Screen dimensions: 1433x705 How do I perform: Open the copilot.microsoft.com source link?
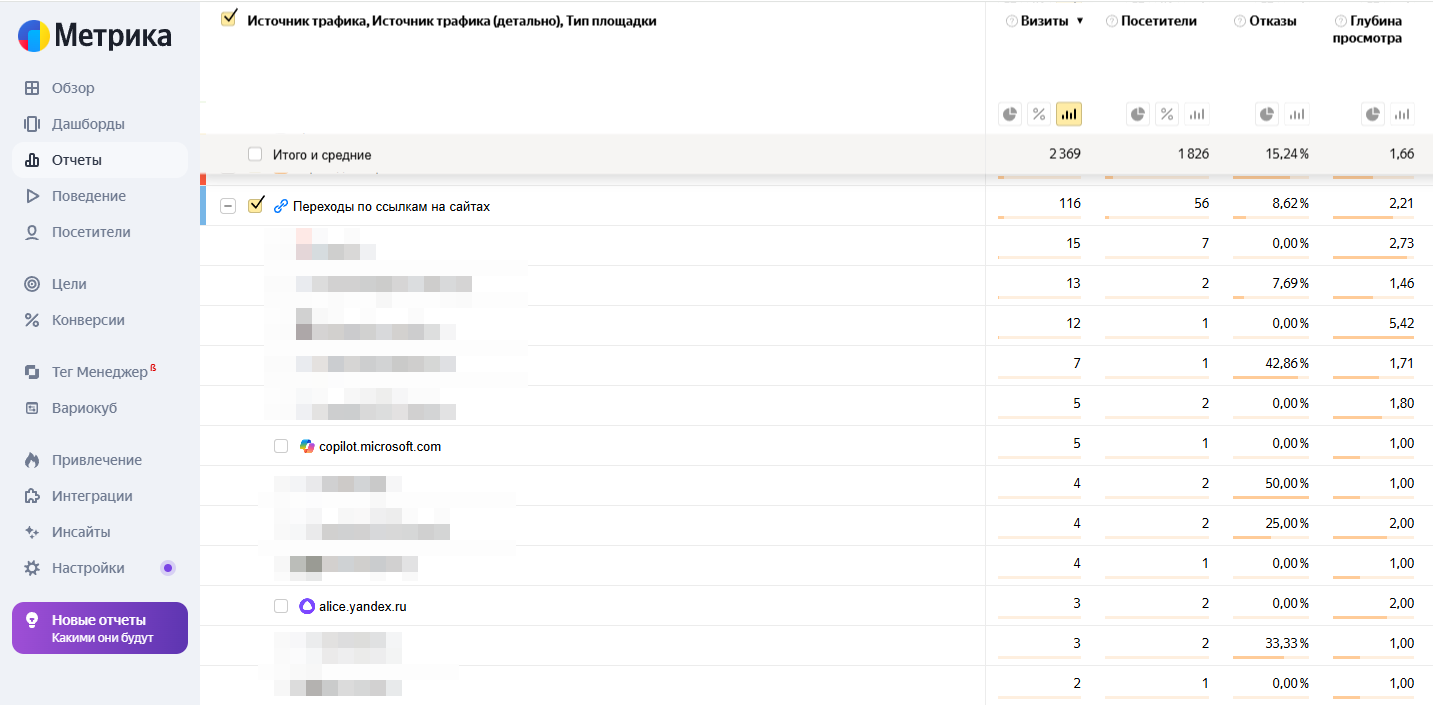click(380, 446)
